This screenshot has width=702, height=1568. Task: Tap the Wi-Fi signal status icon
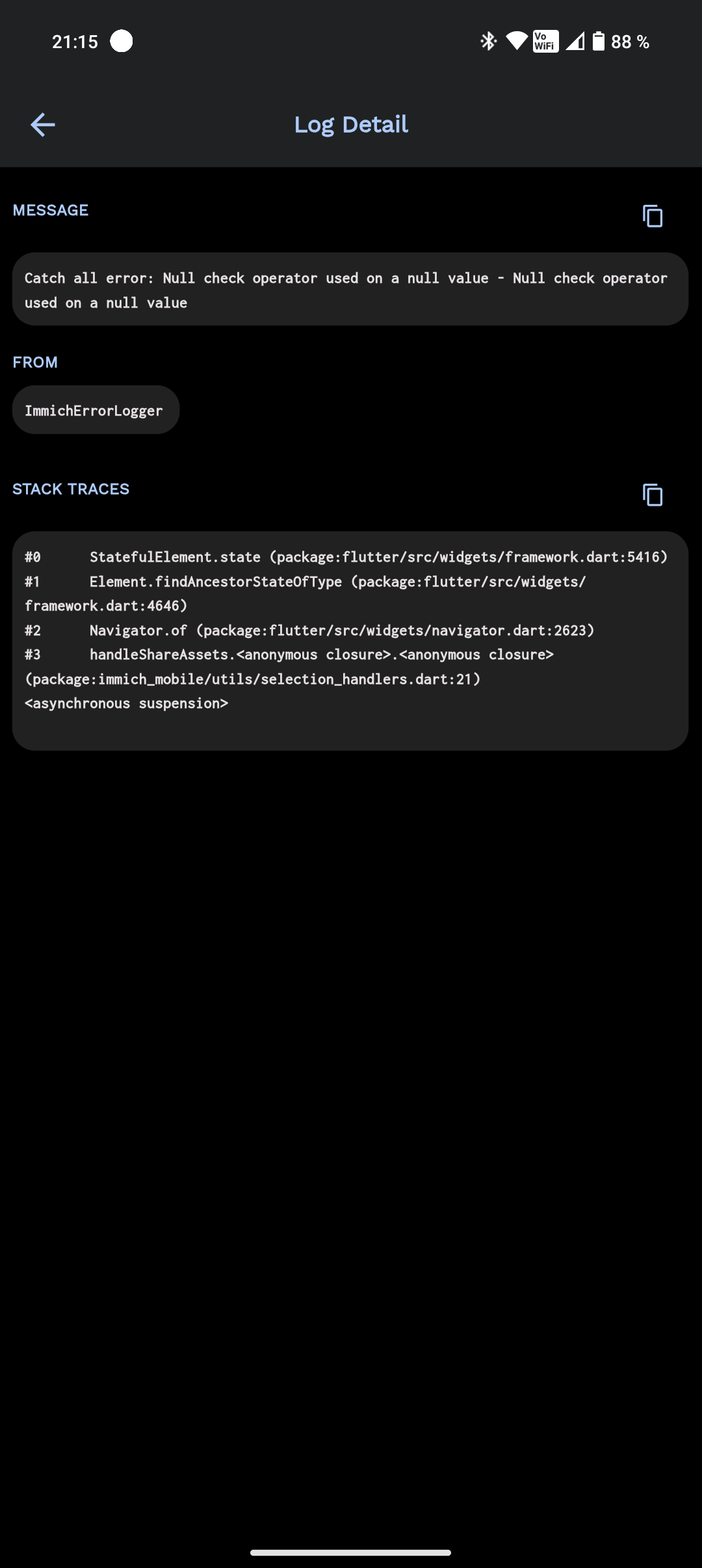tap(517, 42)
